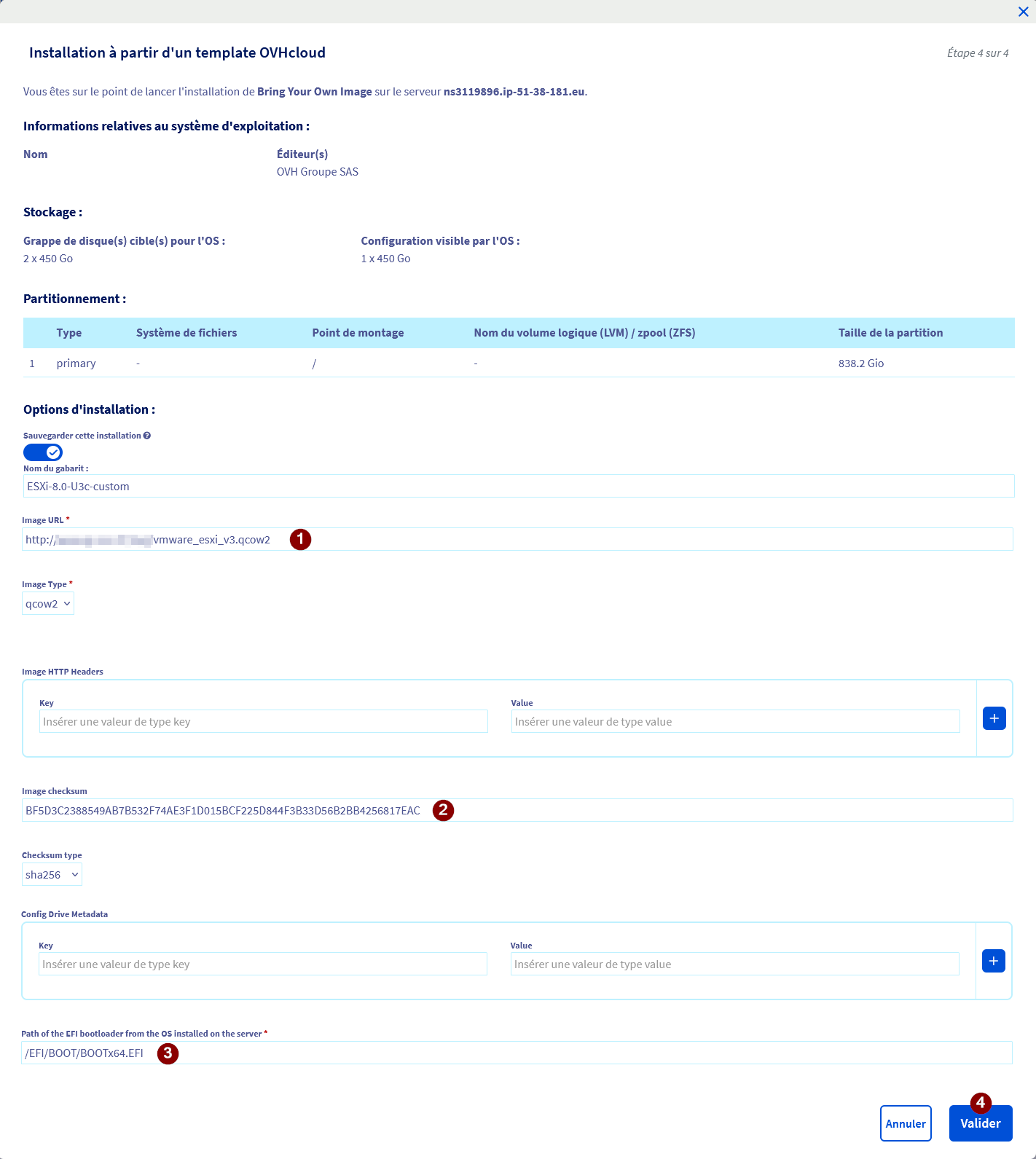Cancel with the Annuler button
This screenshot has height=1159, width=1036.
click(906, 1123)
